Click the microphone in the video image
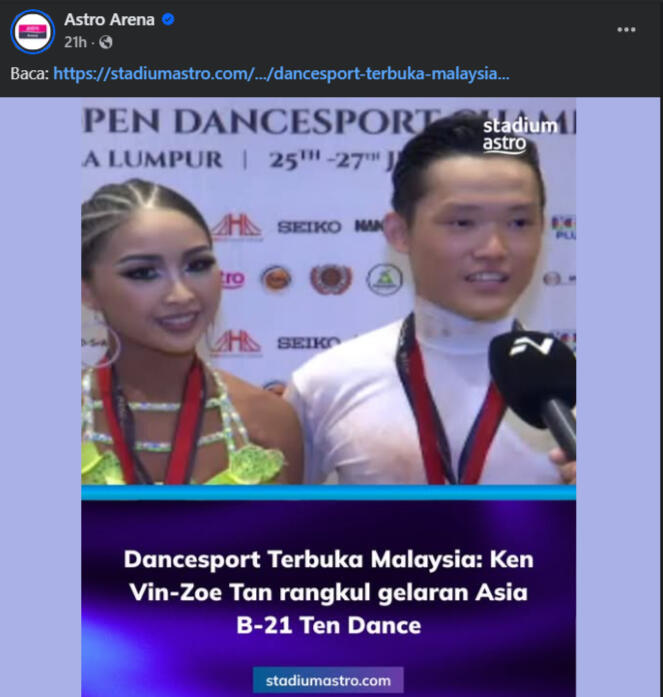This screenshot has width=663, height=697. 535,392
